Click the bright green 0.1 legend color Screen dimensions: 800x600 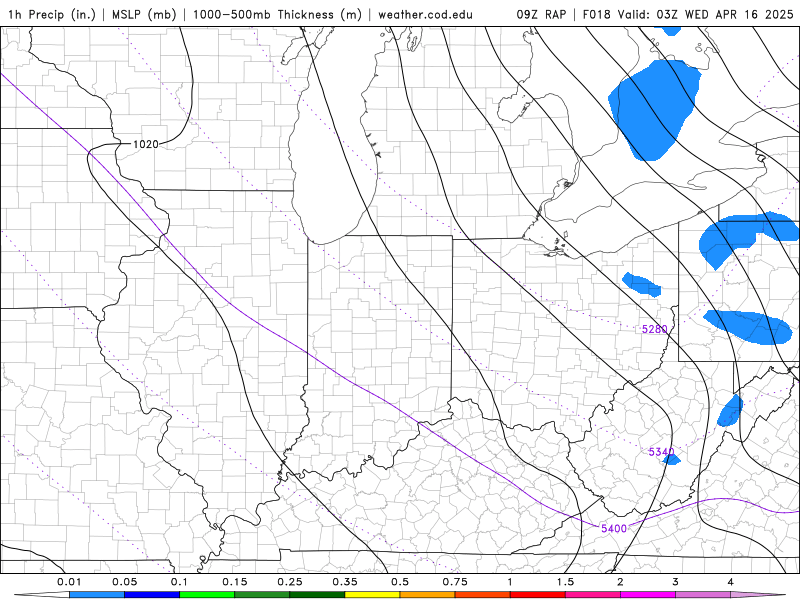207,595
